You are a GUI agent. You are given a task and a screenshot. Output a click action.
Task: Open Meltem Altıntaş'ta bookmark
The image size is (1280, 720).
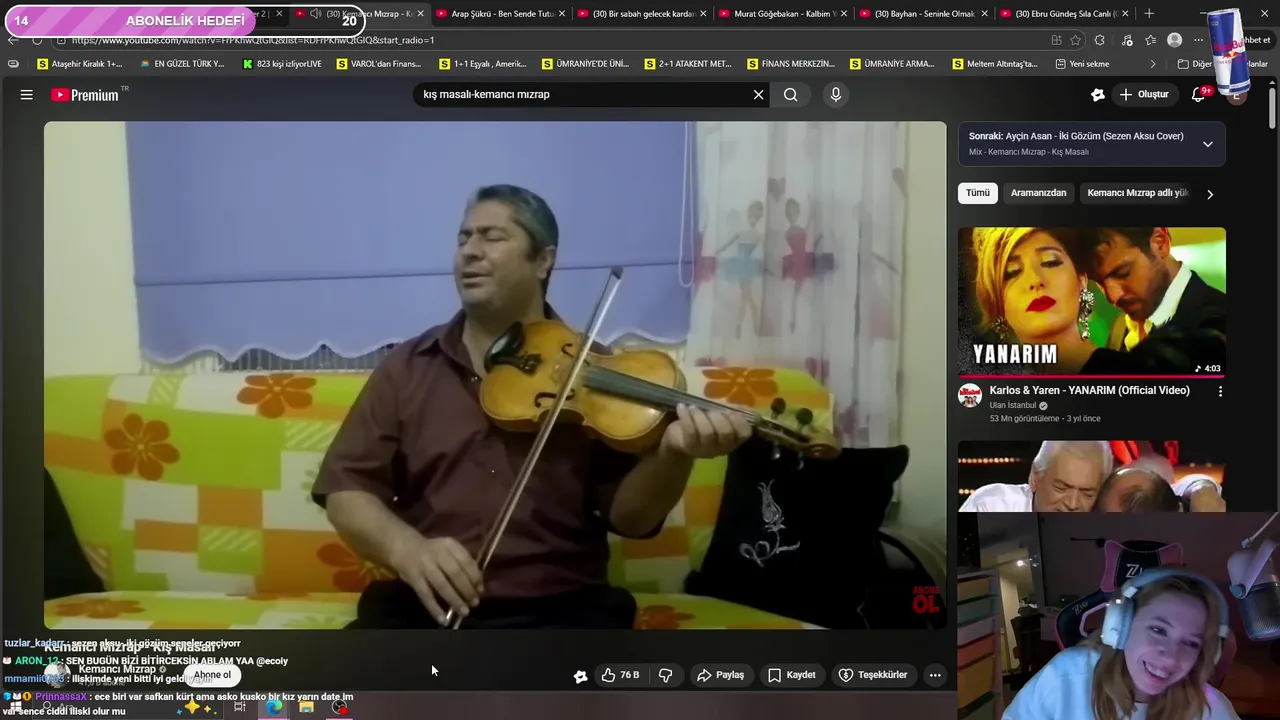995,64
